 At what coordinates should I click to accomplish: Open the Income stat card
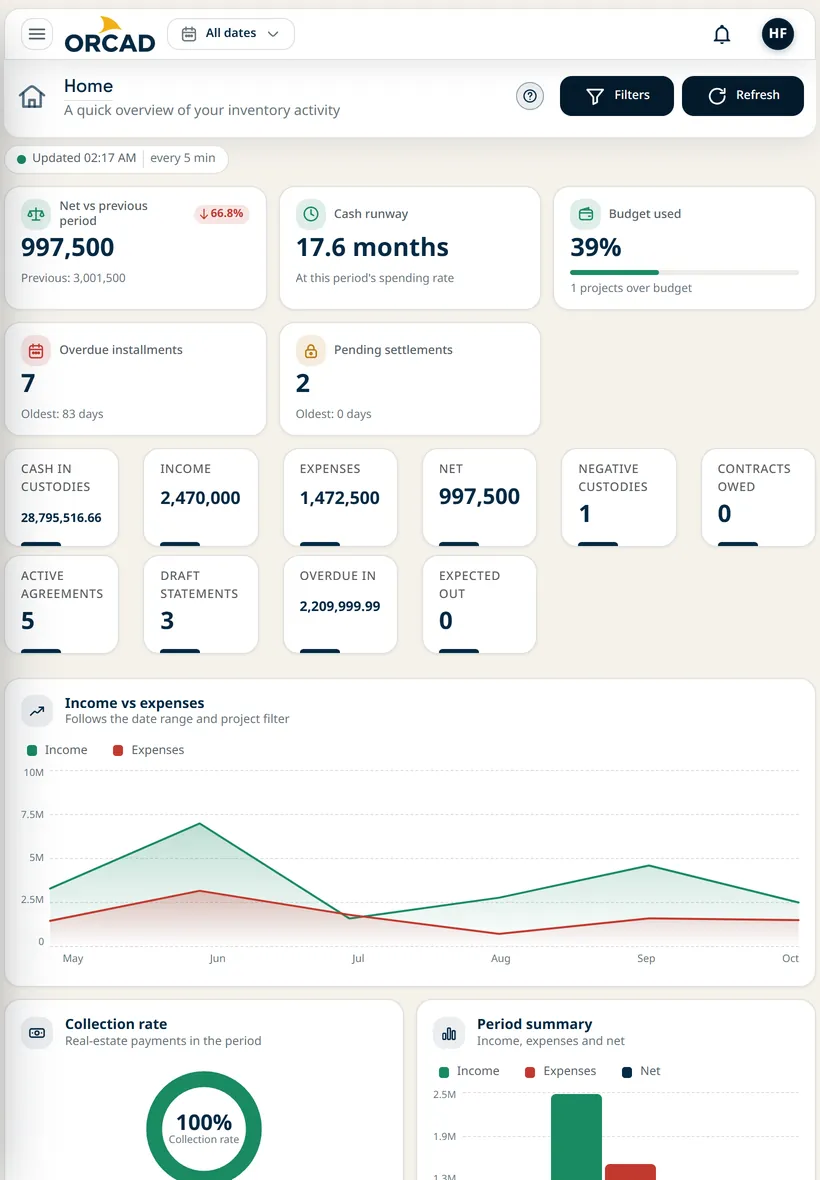click(201, 497)
